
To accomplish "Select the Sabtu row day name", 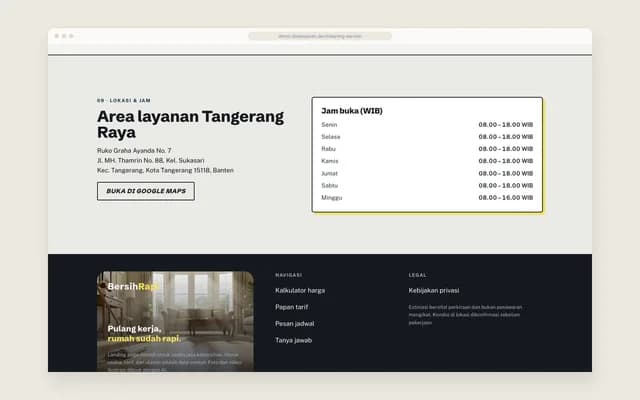I will (329, 185).
